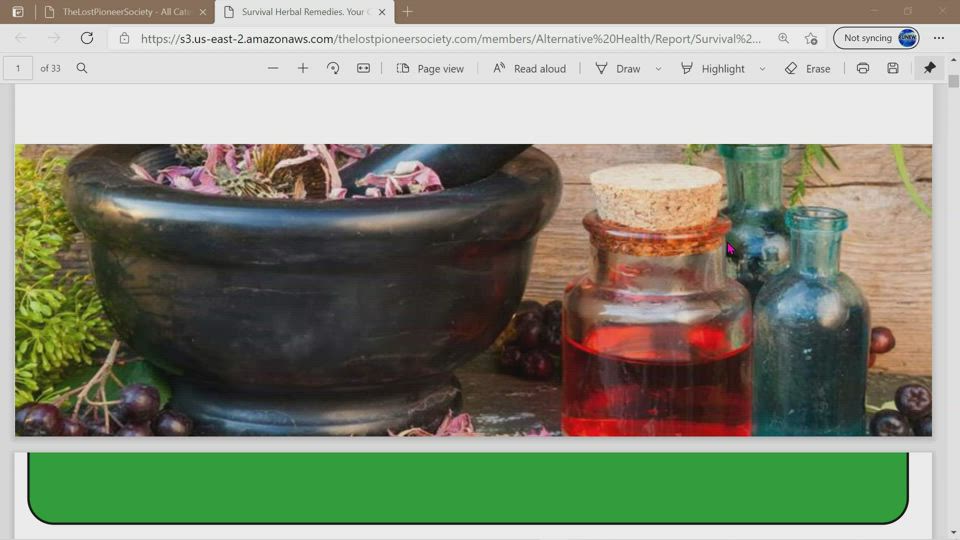
Task: Expand the Highlight color dropdown arrow
Action: (762, 69)
